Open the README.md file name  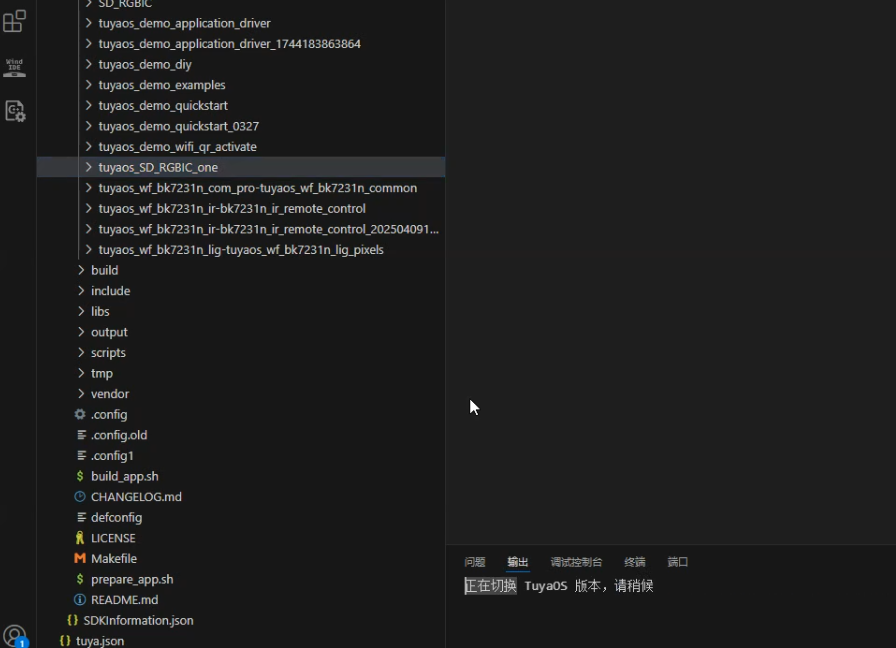coord(125,599)
